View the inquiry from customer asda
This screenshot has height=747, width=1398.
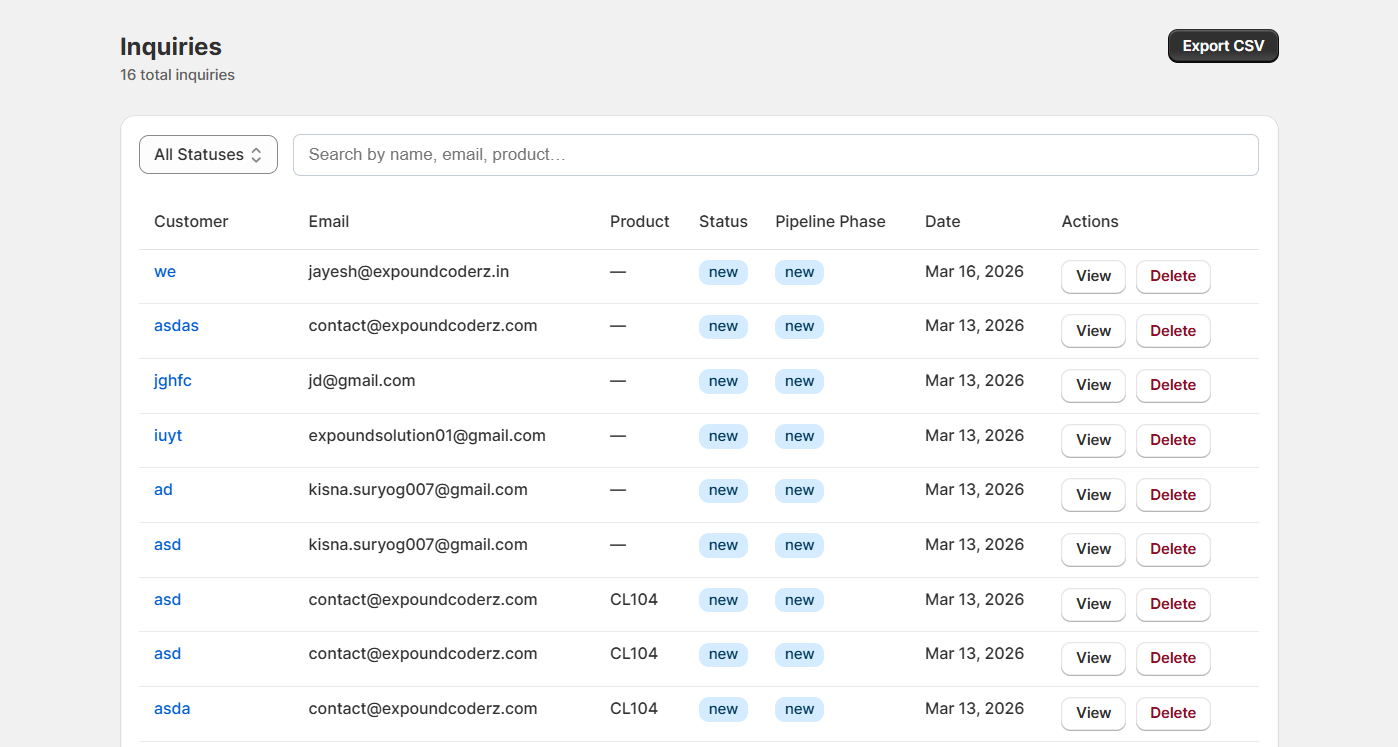1093,713
